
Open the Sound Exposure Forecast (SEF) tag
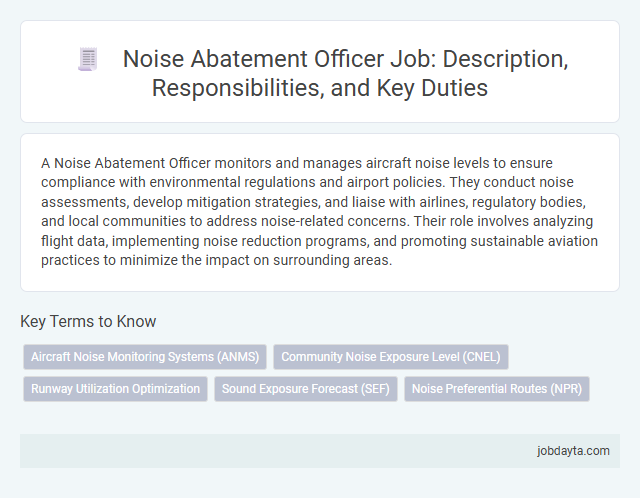click(x=306, y=389)
